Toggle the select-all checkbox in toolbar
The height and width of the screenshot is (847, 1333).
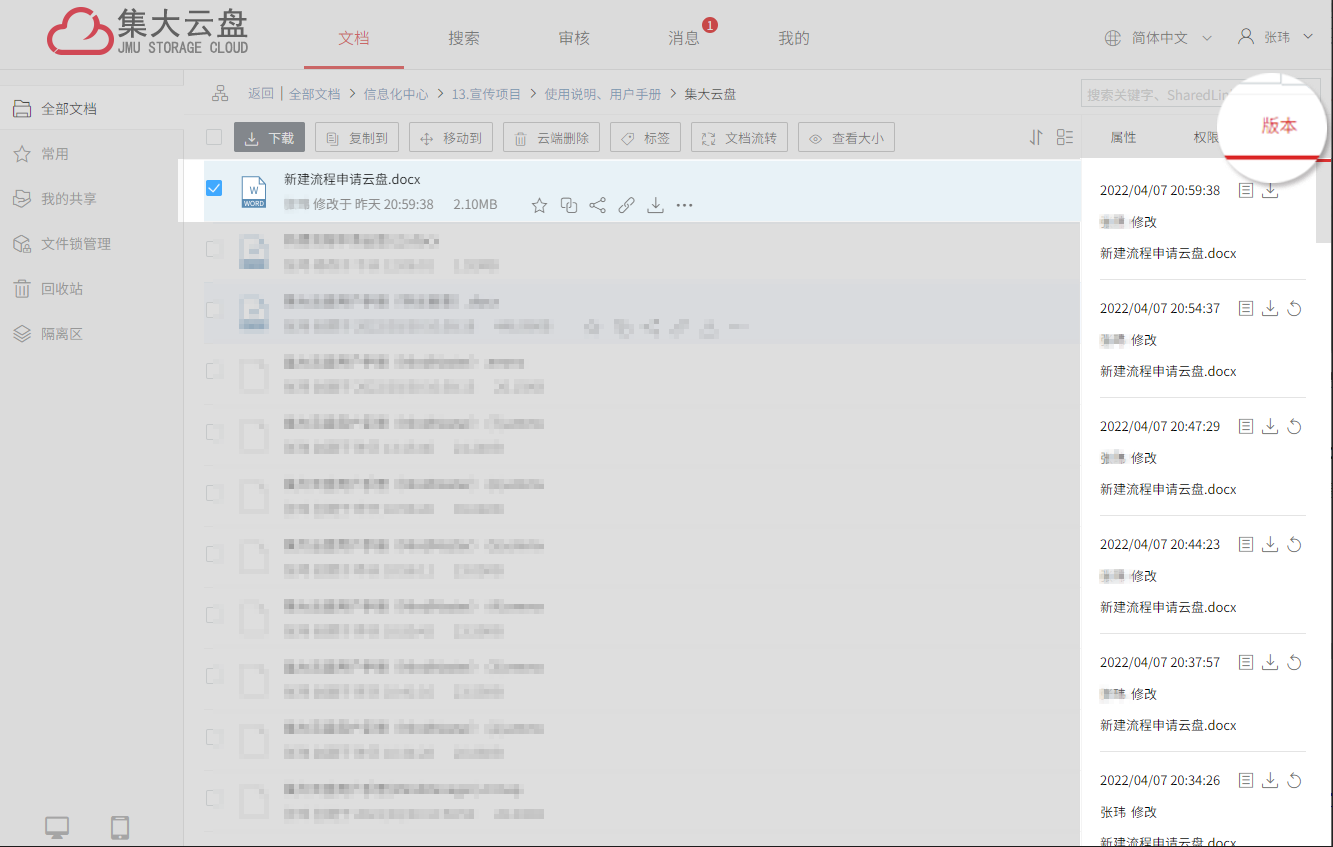(214, 138)
